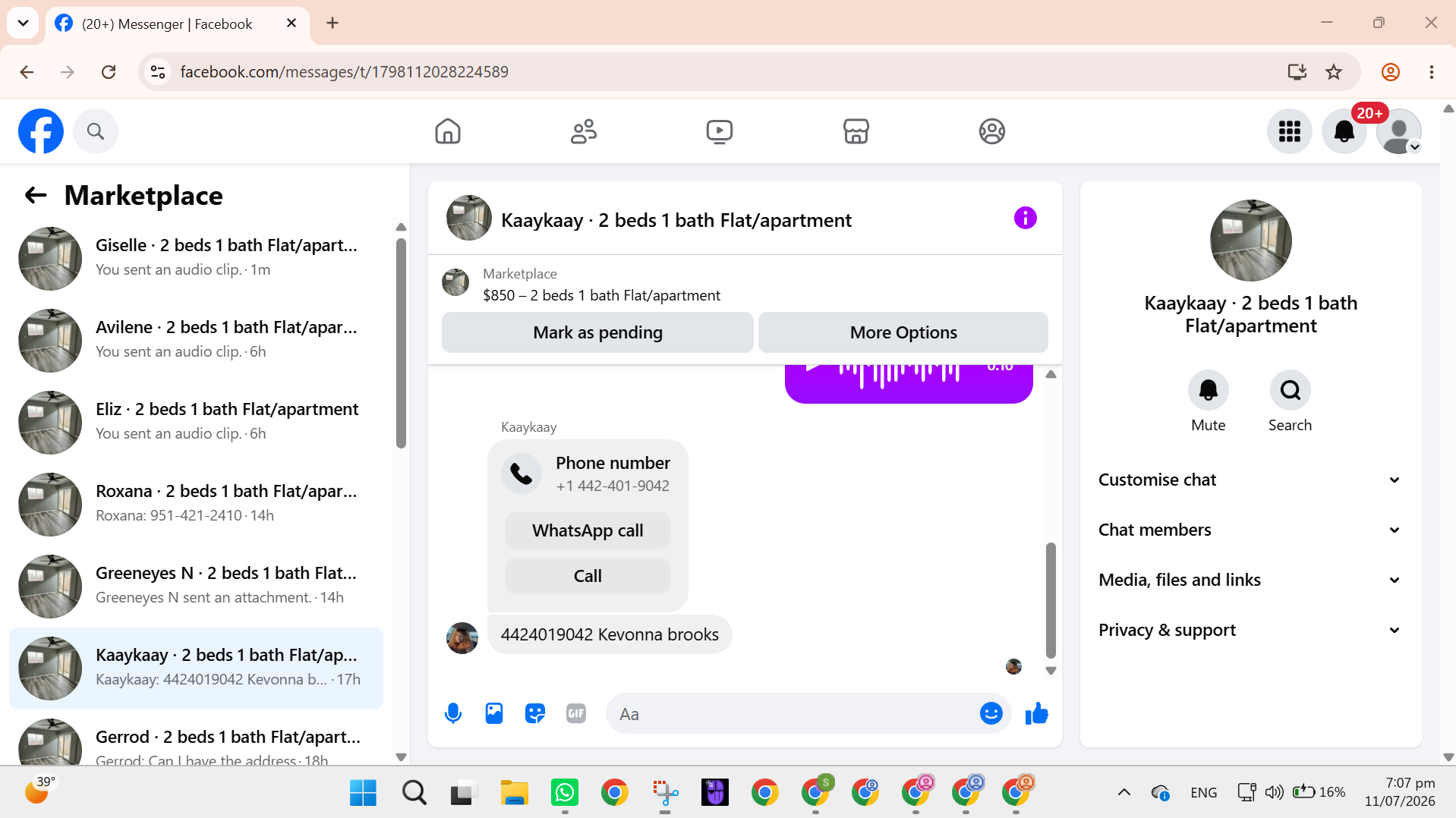Image resolution: width=1456 pixels, height=818 pixels.
Task: Start a WhatsApp call to Kaaykaay
Action: (x=588, y=530)
